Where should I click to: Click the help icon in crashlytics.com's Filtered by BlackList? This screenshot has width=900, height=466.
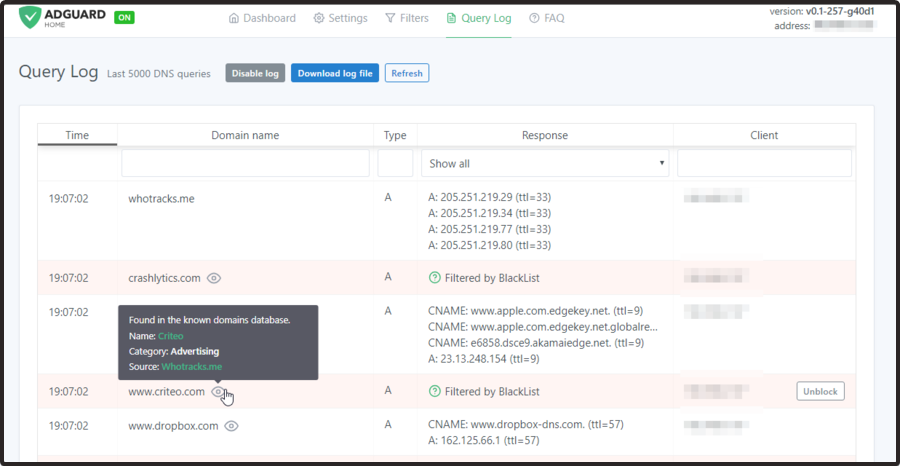tap(435, 278)
